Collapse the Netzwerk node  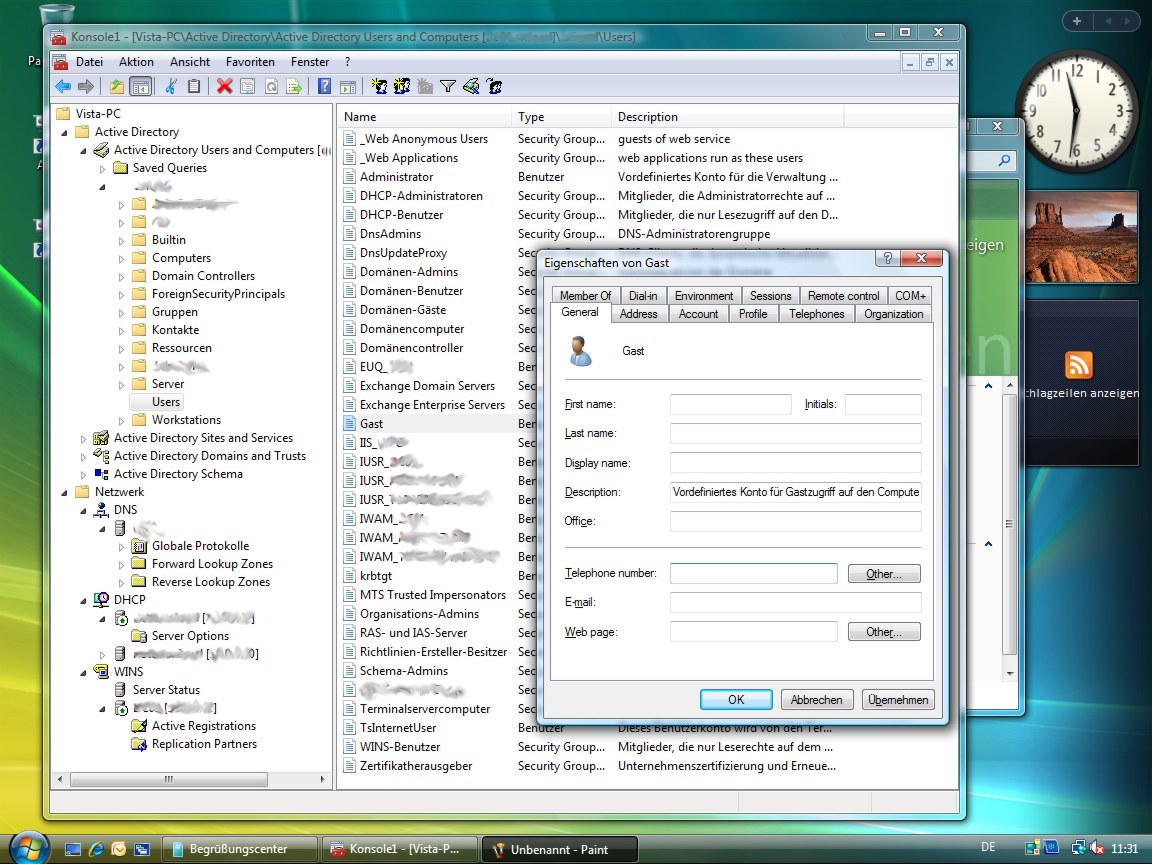[64, 492]
